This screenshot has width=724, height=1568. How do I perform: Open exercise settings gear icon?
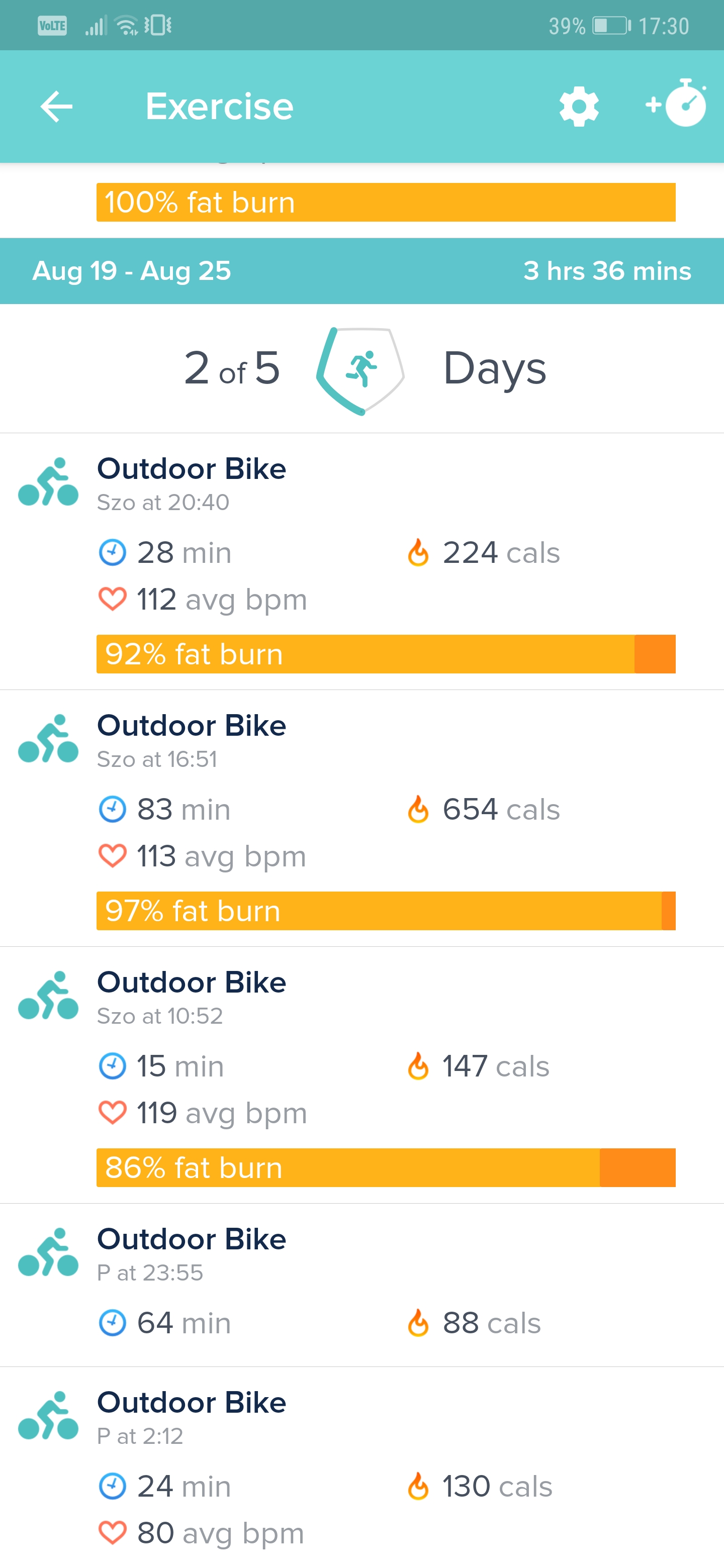[579, 107]
